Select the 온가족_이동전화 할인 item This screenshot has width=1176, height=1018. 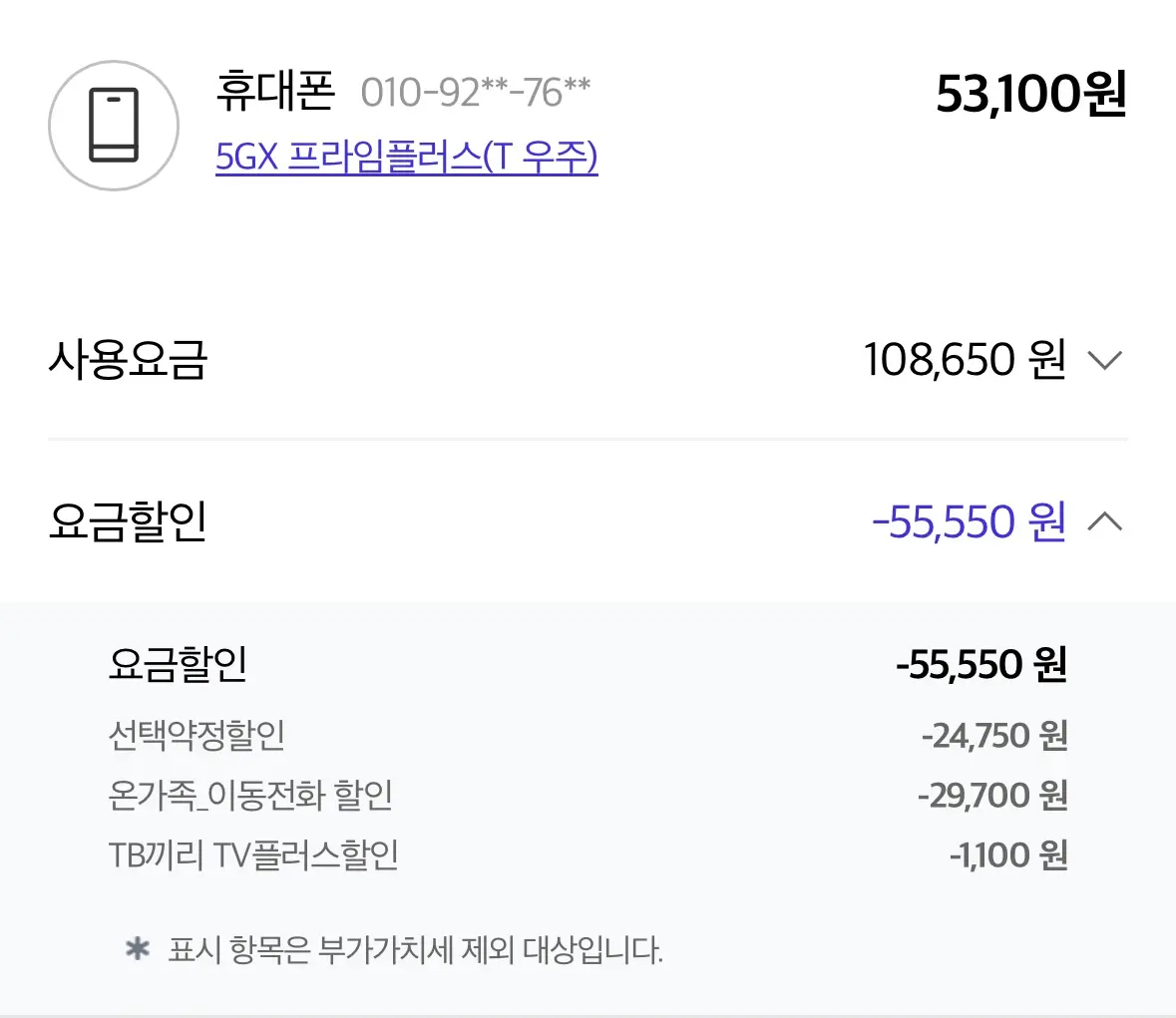250,795
